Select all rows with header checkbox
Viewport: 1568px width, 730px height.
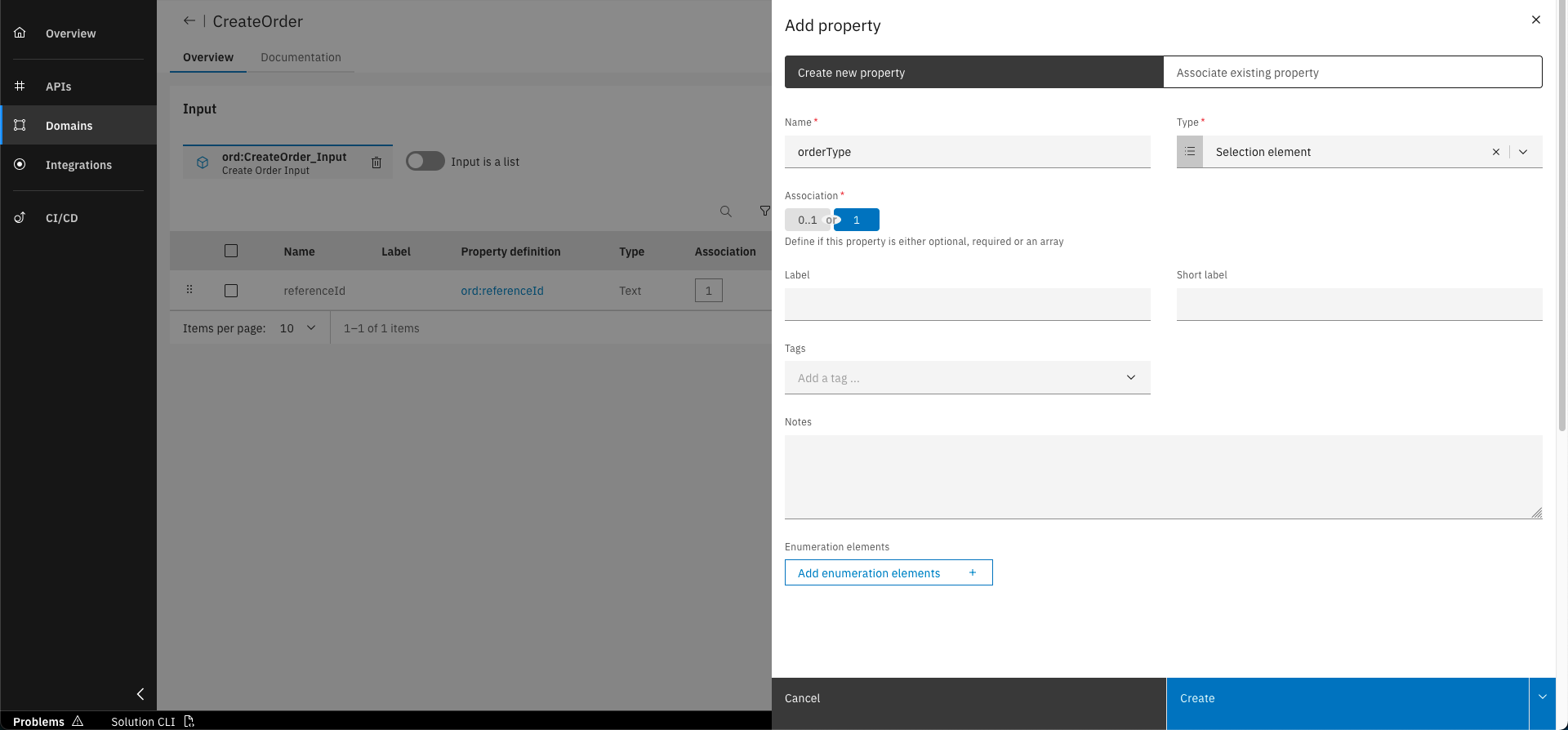[231, 251]
